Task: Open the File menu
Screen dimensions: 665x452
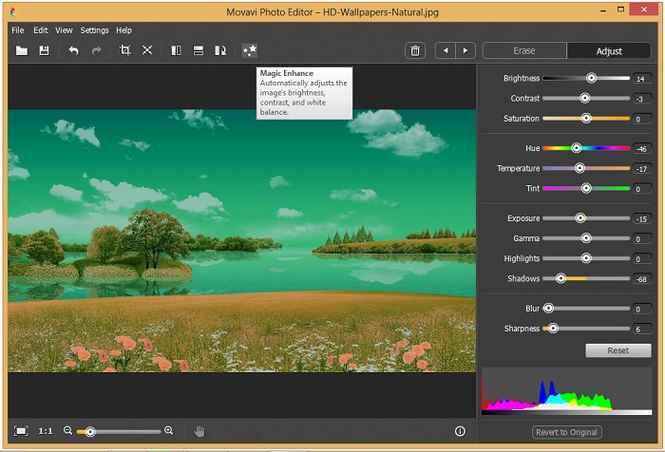Action: tap(18, 30)
